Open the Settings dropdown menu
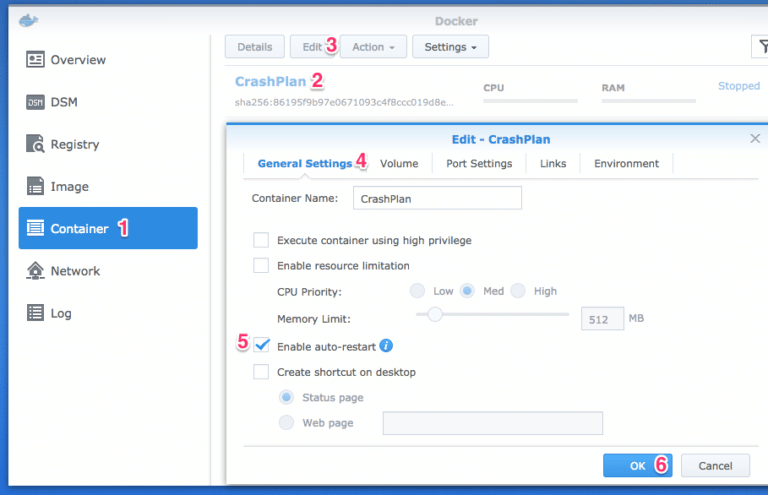This screenshot has height=495, width=768. [450, 47]
